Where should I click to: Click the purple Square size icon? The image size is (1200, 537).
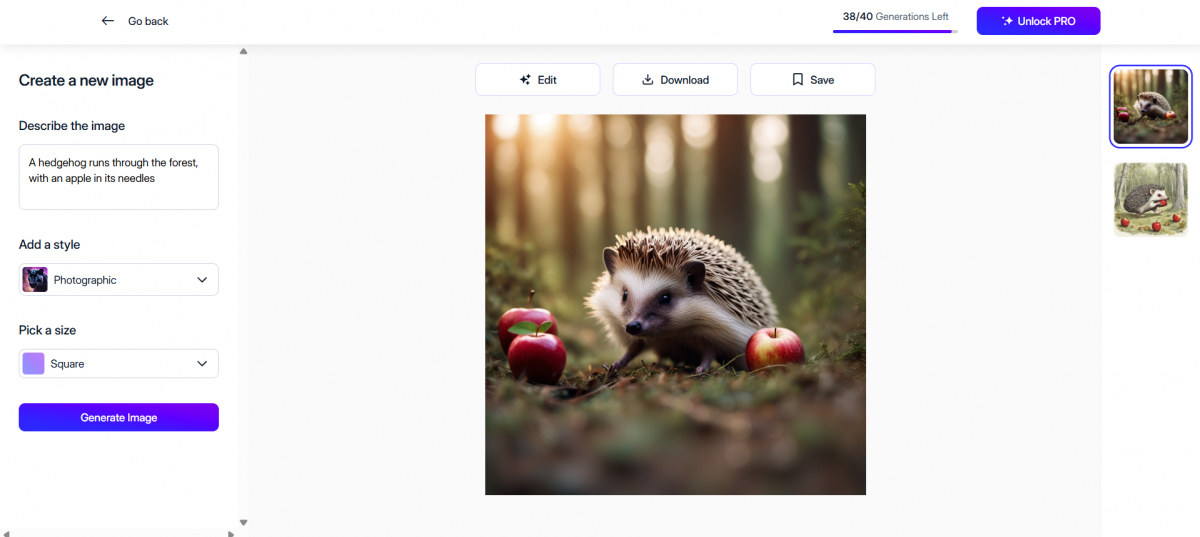(x=34, y=364)
